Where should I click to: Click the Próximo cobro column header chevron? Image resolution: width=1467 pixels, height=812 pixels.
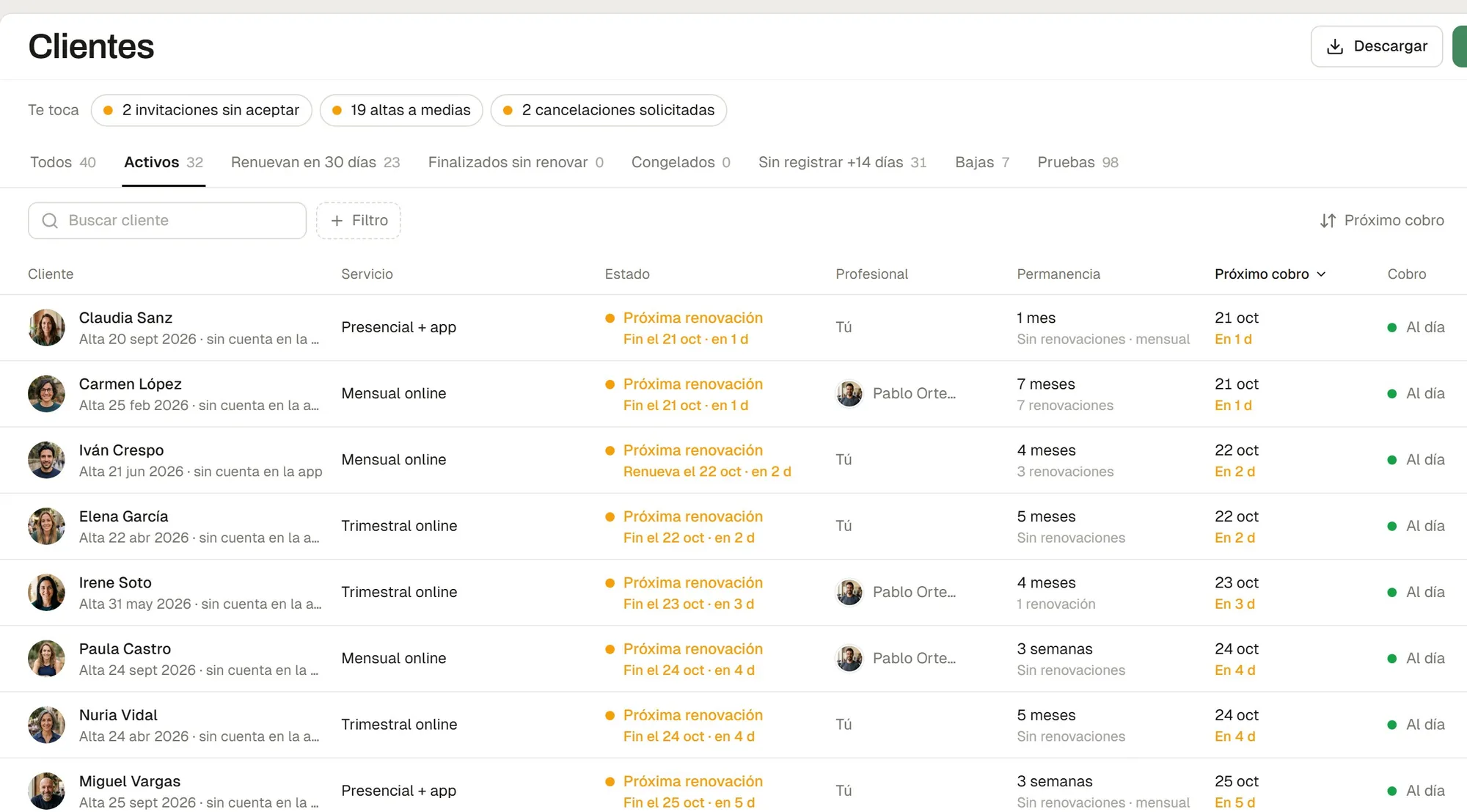1321,274
